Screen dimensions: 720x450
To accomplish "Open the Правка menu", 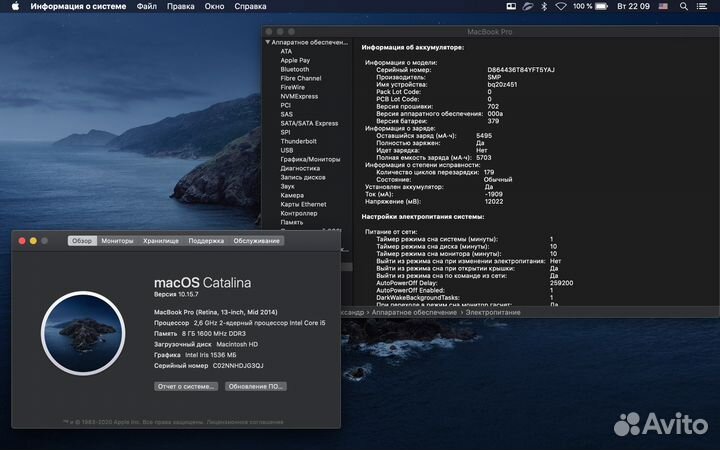I will (181, 6).
